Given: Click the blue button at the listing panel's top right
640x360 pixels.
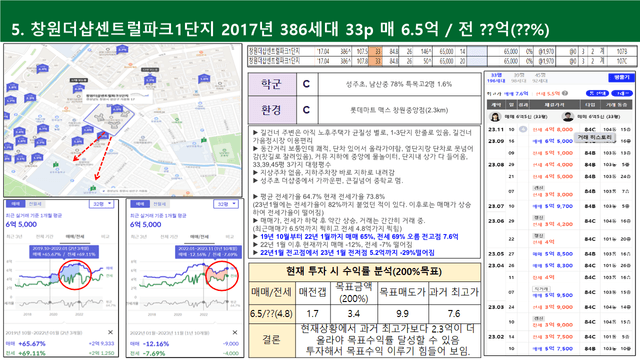Looking at the screenshot, I should point(622,78).
